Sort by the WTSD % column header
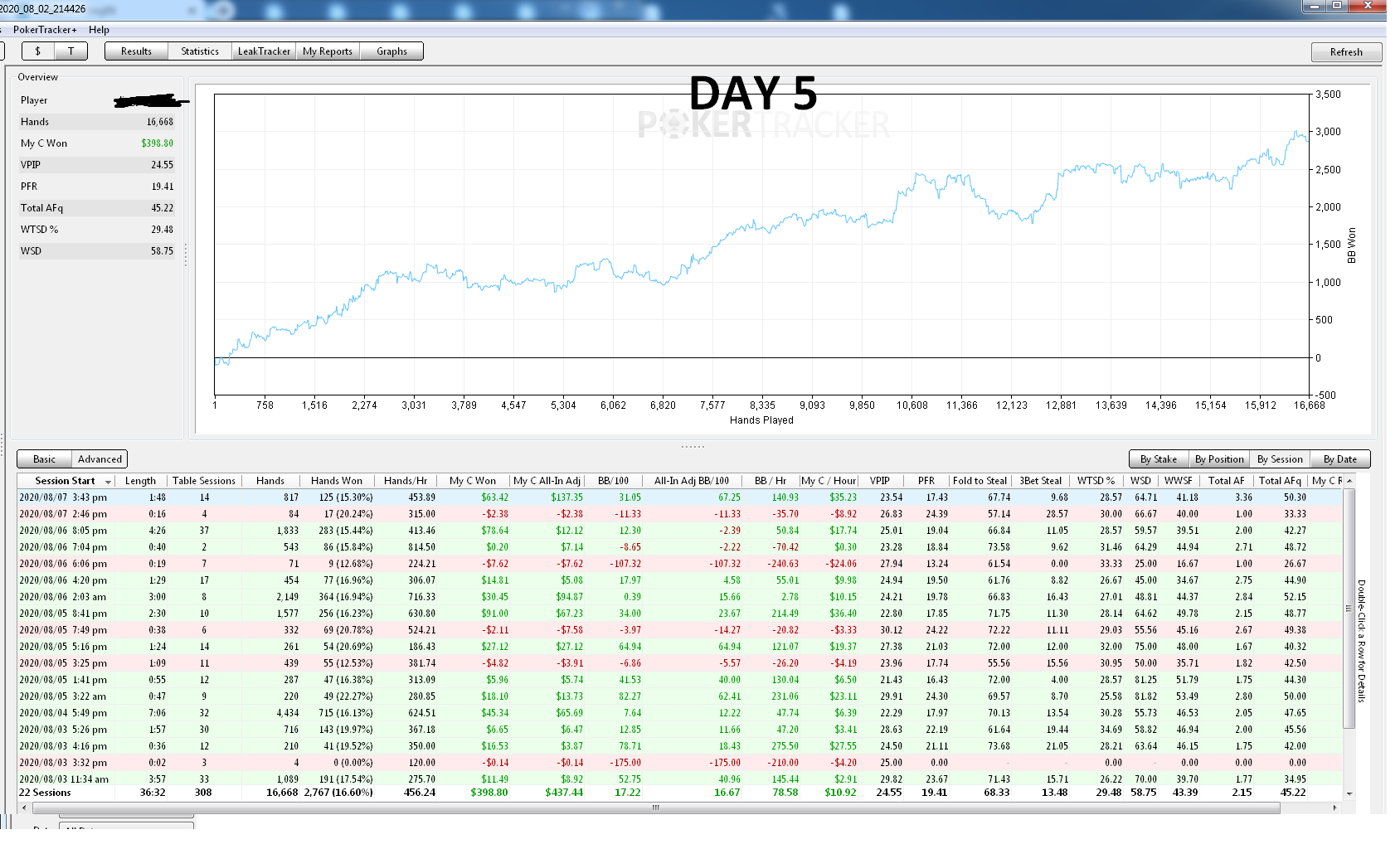 1096,481
